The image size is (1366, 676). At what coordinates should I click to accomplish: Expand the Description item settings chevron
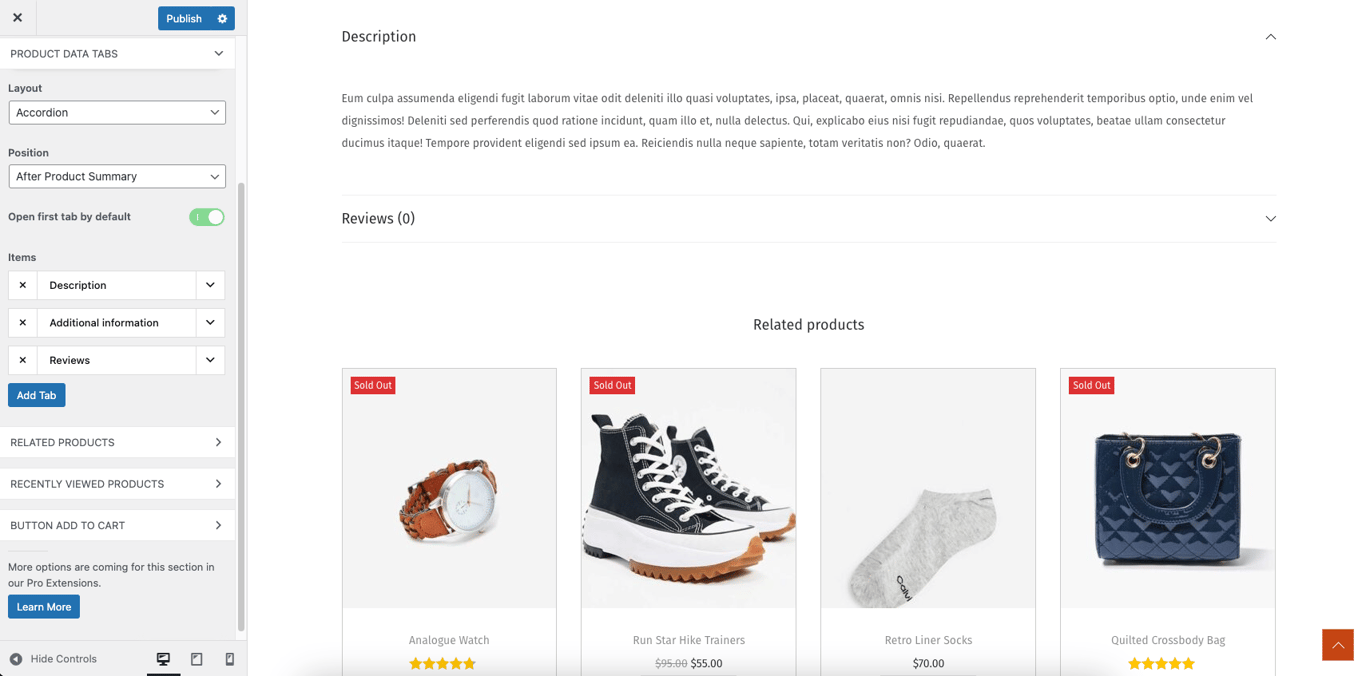click(211, 285)
